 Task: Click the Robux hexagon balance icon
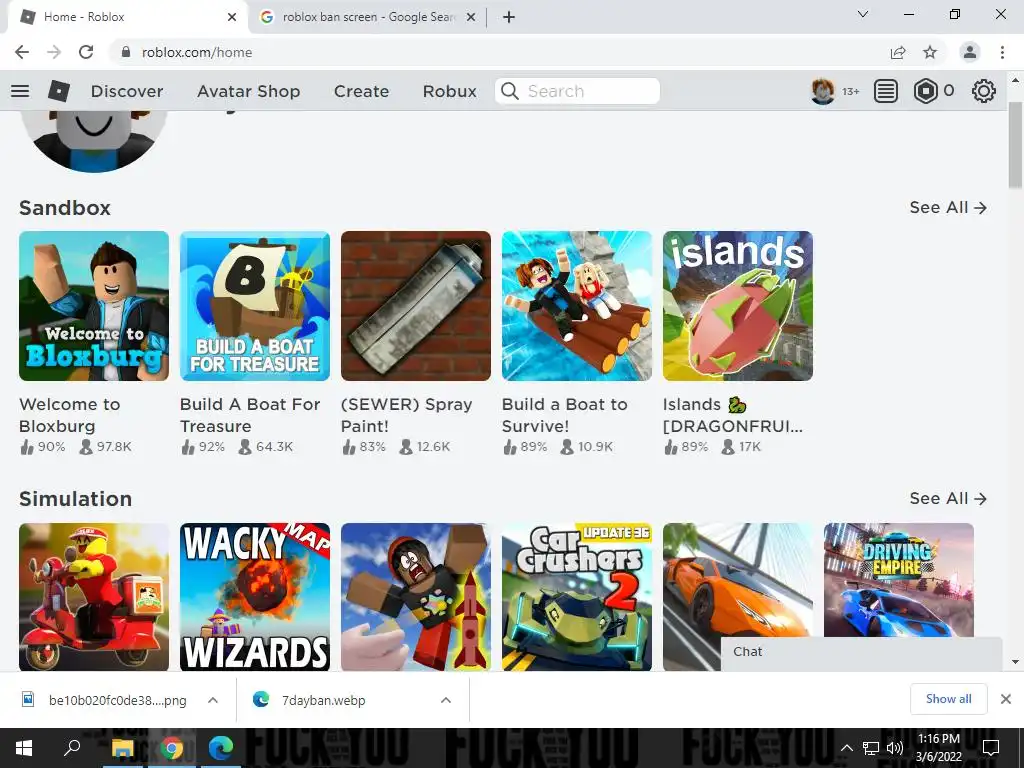925,91
